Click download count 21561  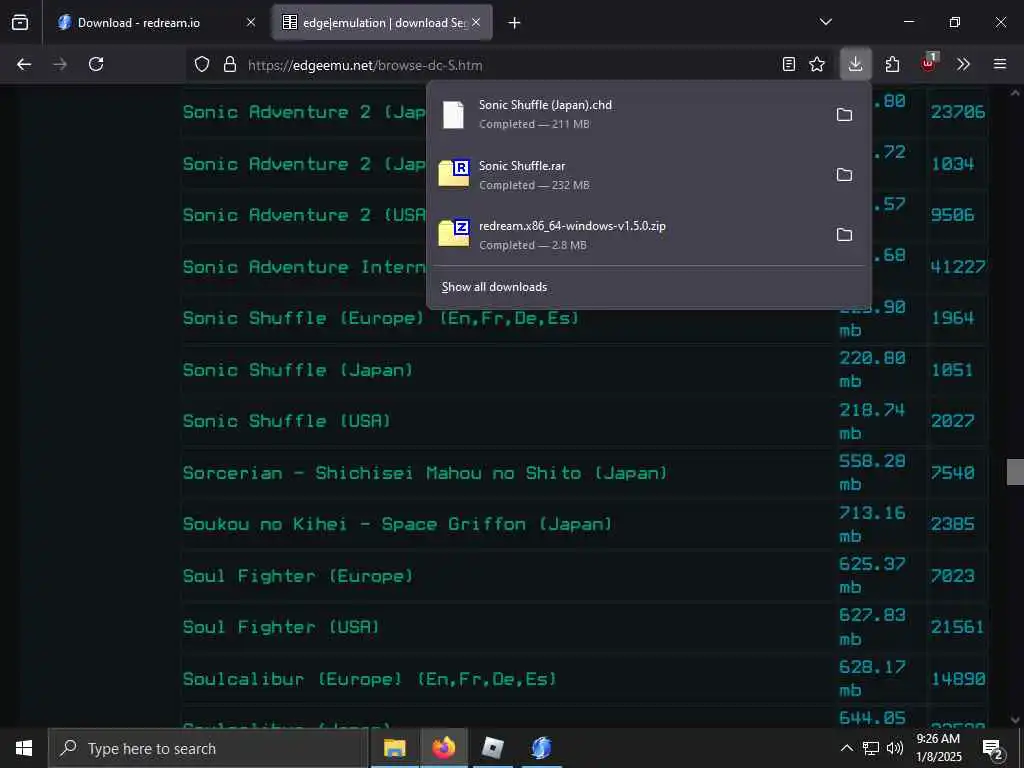point(957,627)
